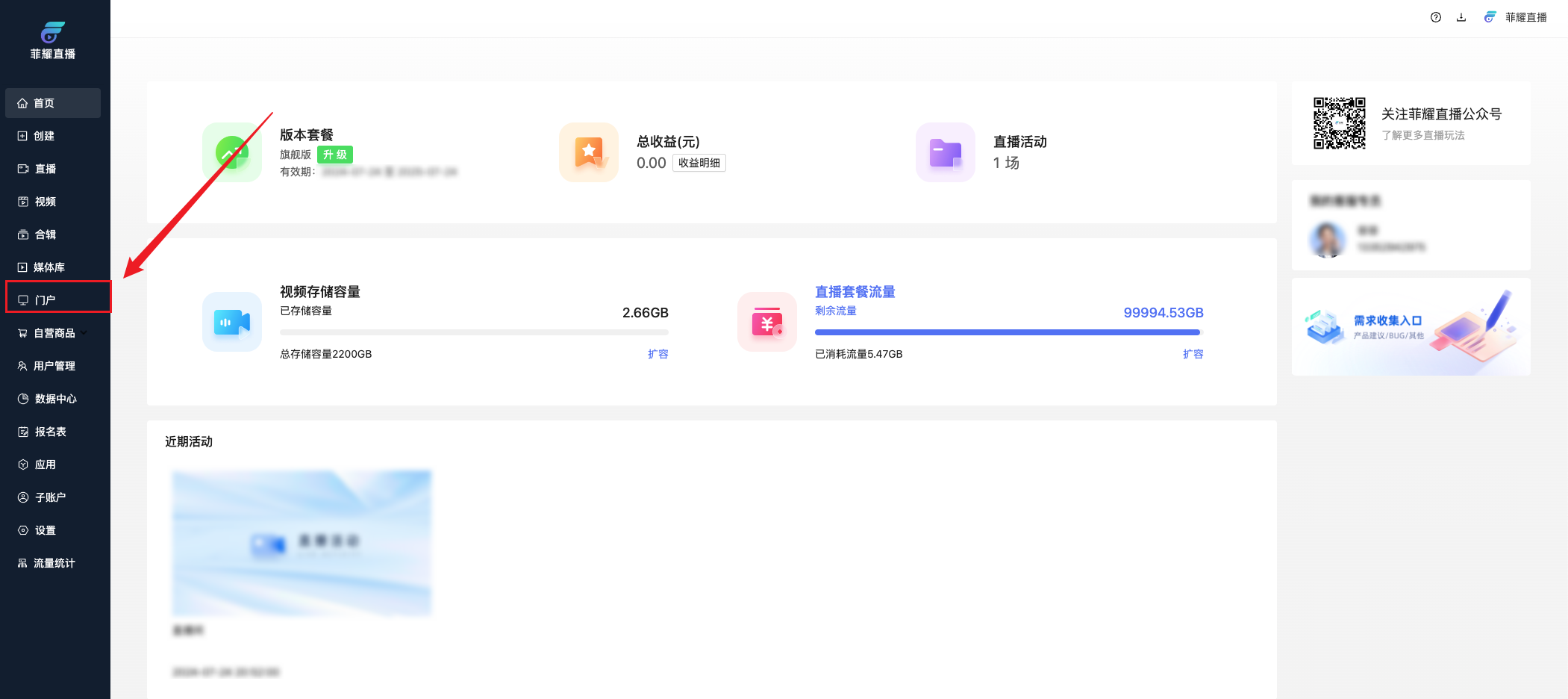Open 流量统计 in the sidebar
Image resolution: width=1568 pixels, height=699 pixels.
click(x=54, y=563)
